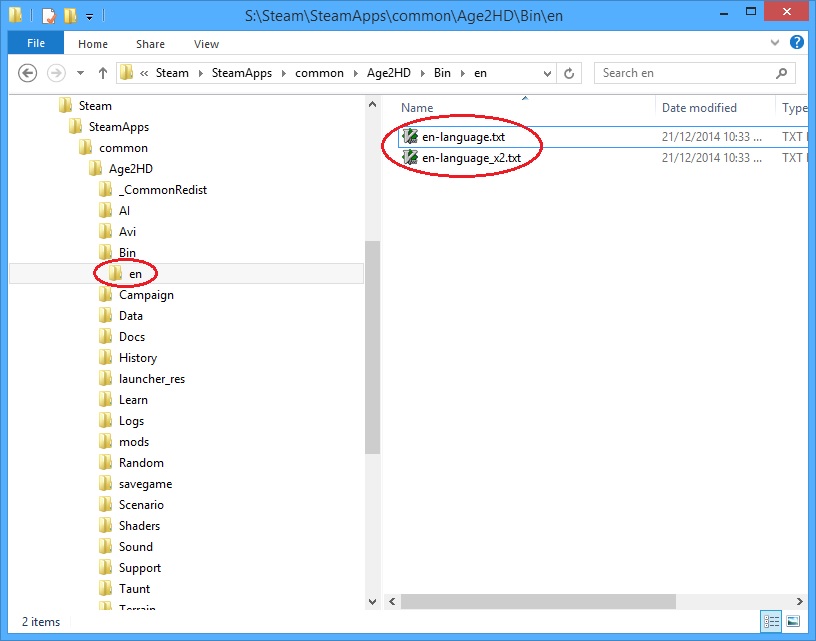Click the Docs folder icon

(105, 337)
